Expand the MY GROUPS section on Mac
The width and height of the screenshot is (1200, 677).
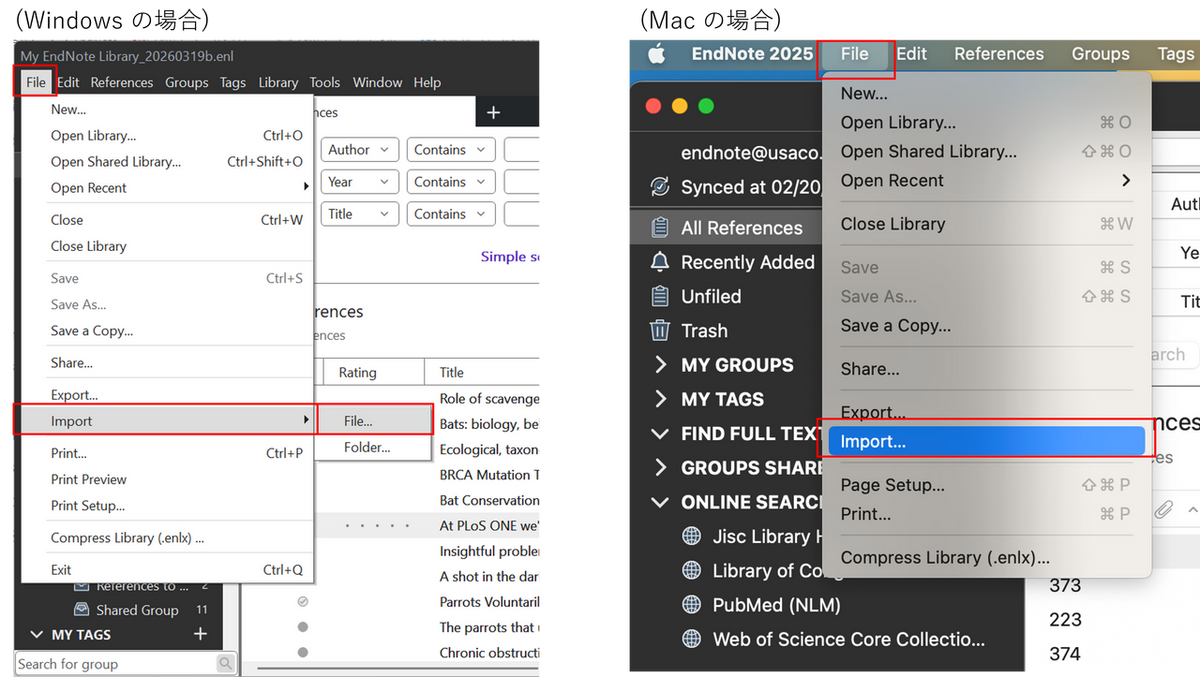(660, 365)
